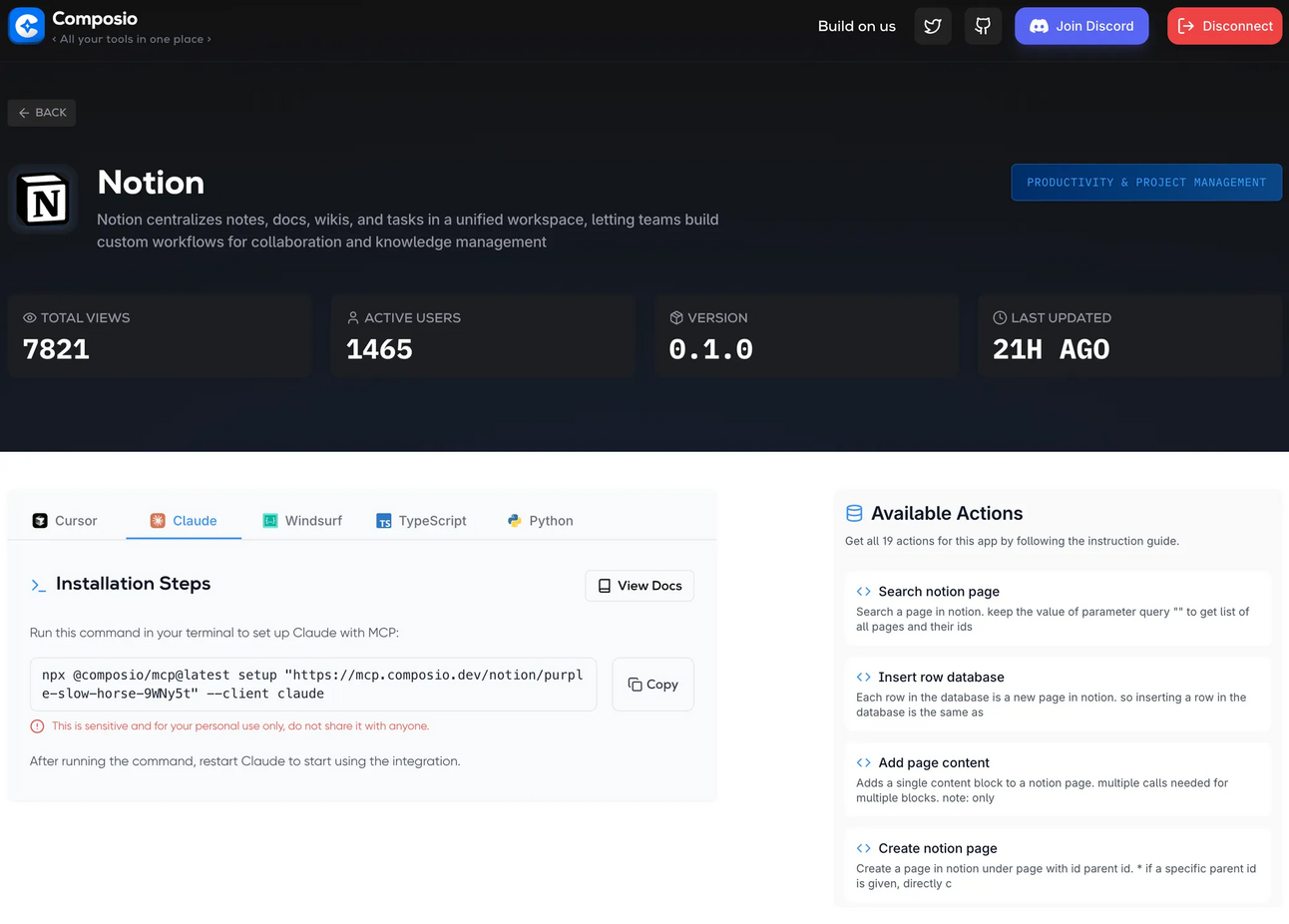Click the Notion app logo
Screen dimensions: 1289x924
[x=44, y=200]
